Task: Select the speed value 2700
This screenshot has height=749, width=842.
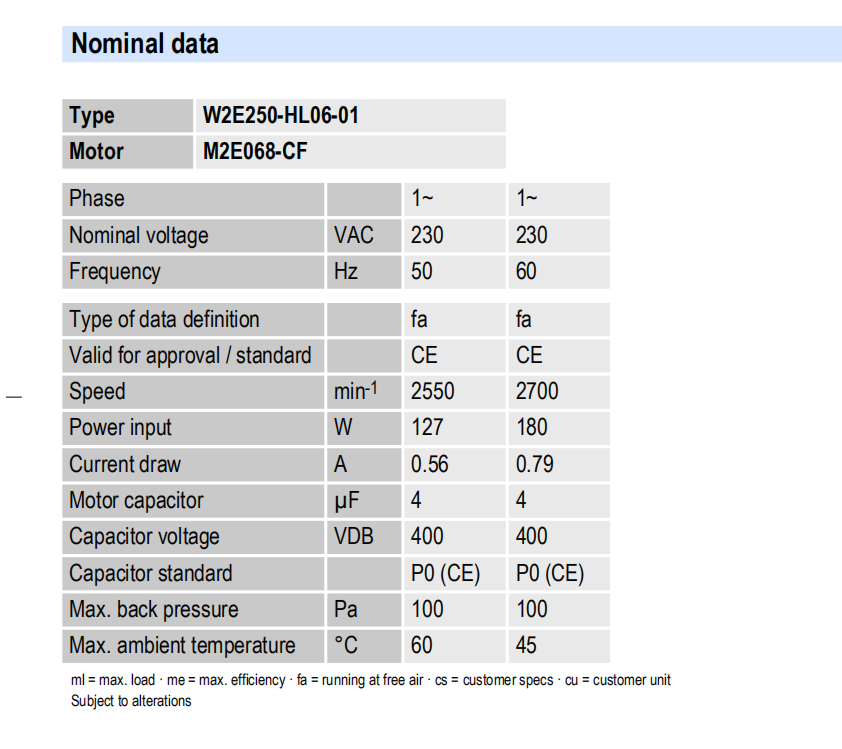Action: 537,392
